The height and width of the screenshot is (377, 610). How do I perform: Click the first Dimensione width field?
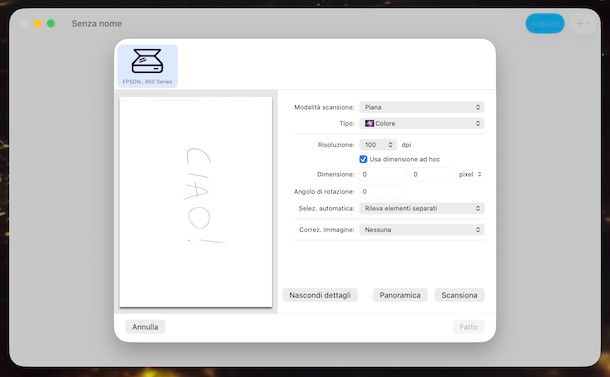pos(382,174)
